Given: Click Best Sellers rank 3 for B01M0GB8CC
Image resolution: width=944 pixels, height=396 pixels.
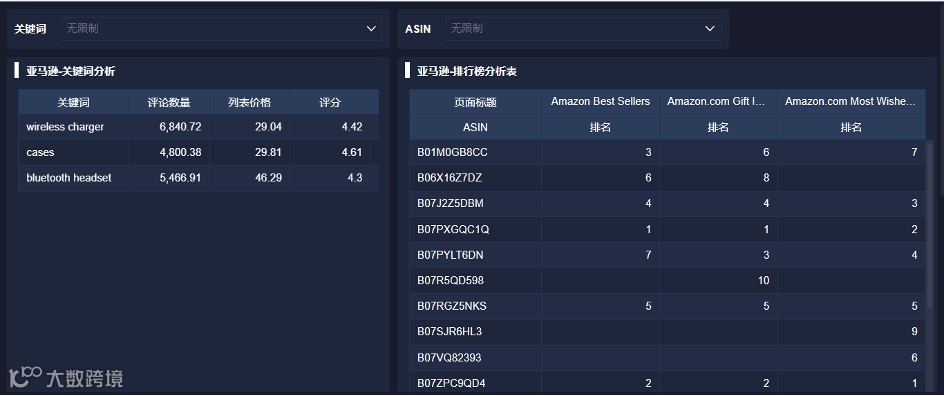Looking at the screenshot, I should coord(648,153).
